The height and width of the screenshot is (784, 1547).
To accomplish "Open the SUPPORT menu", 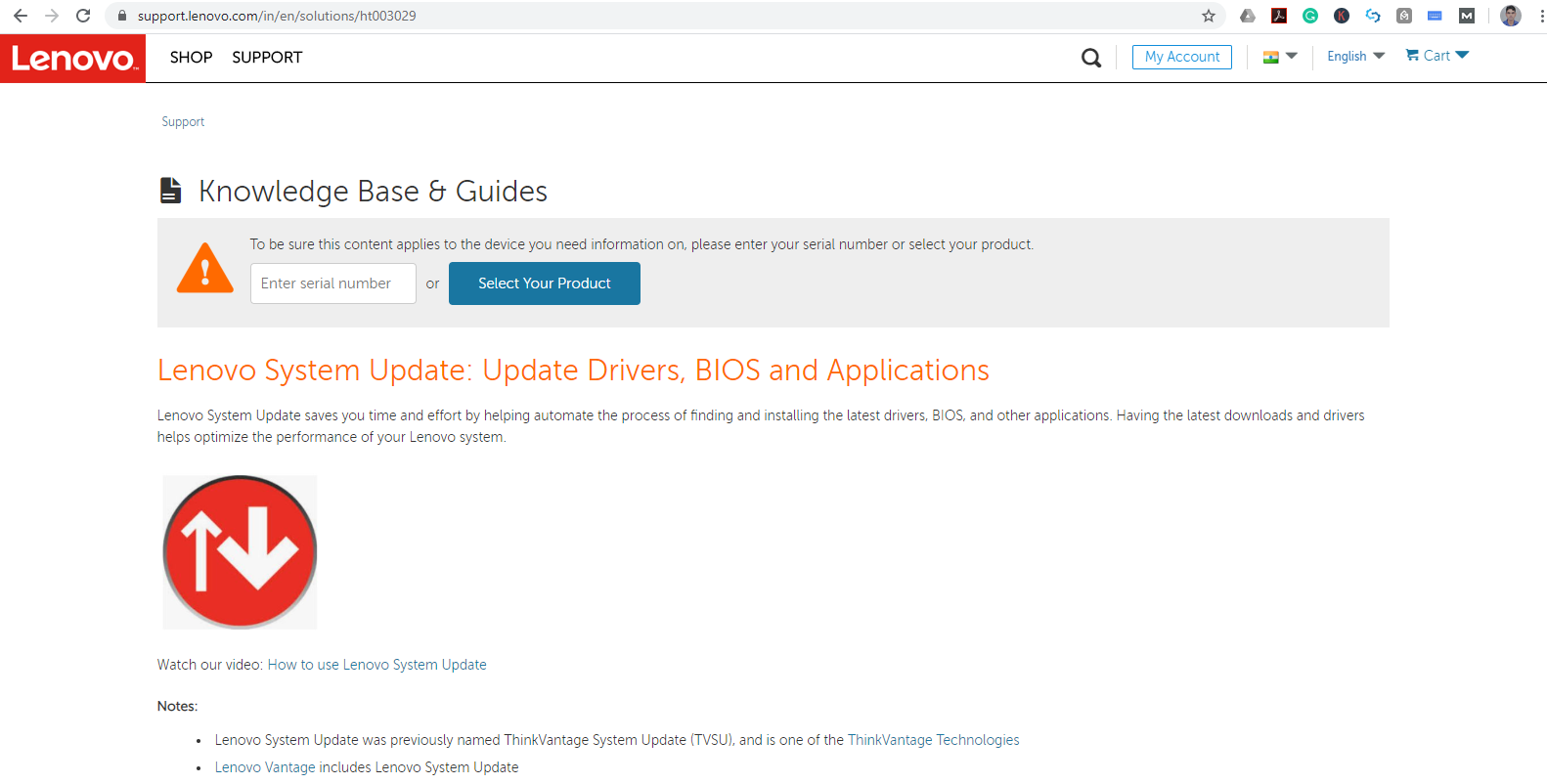I will [x=267, y=58].
